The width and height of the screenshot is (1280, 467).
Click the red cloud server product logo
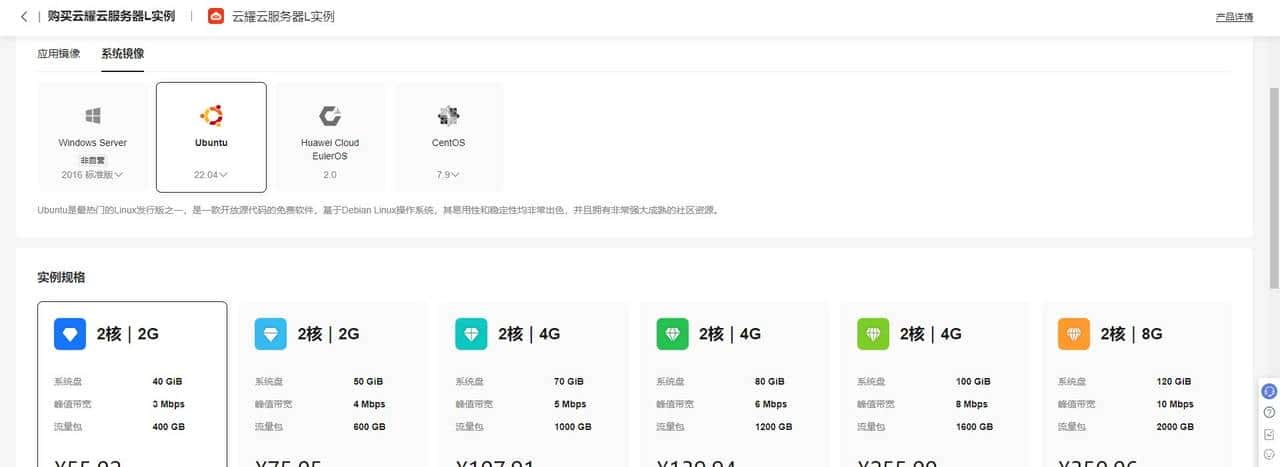click(215, 16)
